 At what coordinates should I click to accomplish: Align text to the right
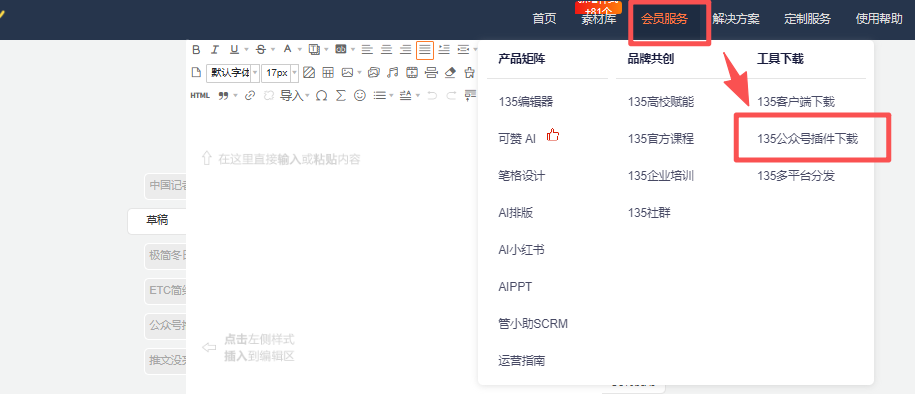(x=406, y=50)
